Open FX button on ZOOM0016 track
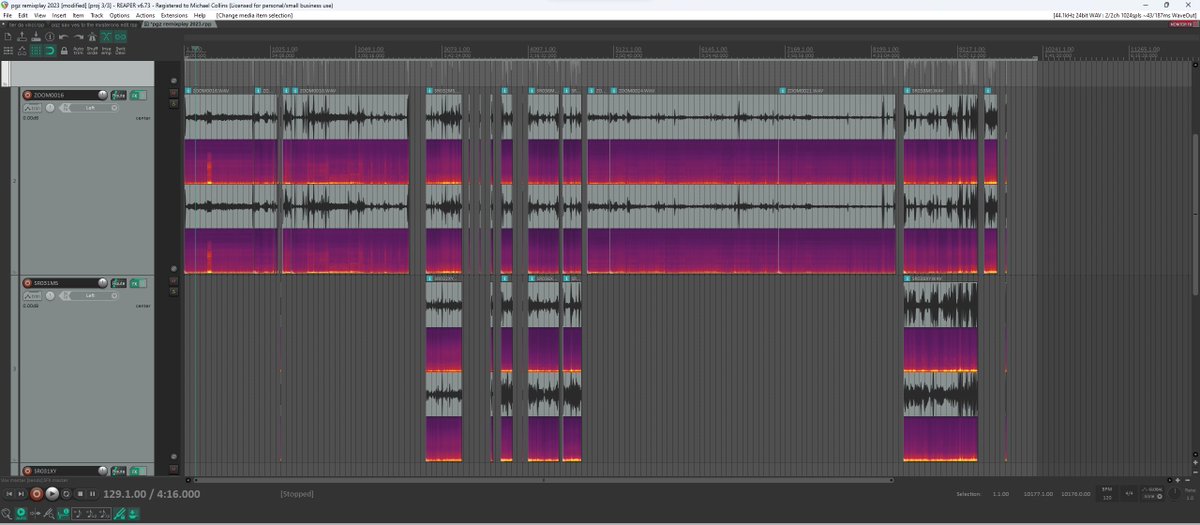The height and width of the screenshot is (525, 1200). [135, 95]
